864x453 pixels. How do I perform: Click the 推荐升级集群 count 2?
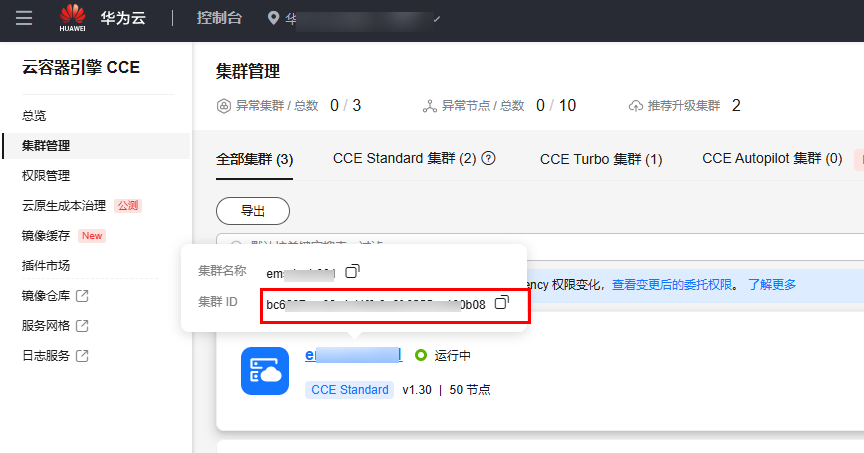click(736, 105)
